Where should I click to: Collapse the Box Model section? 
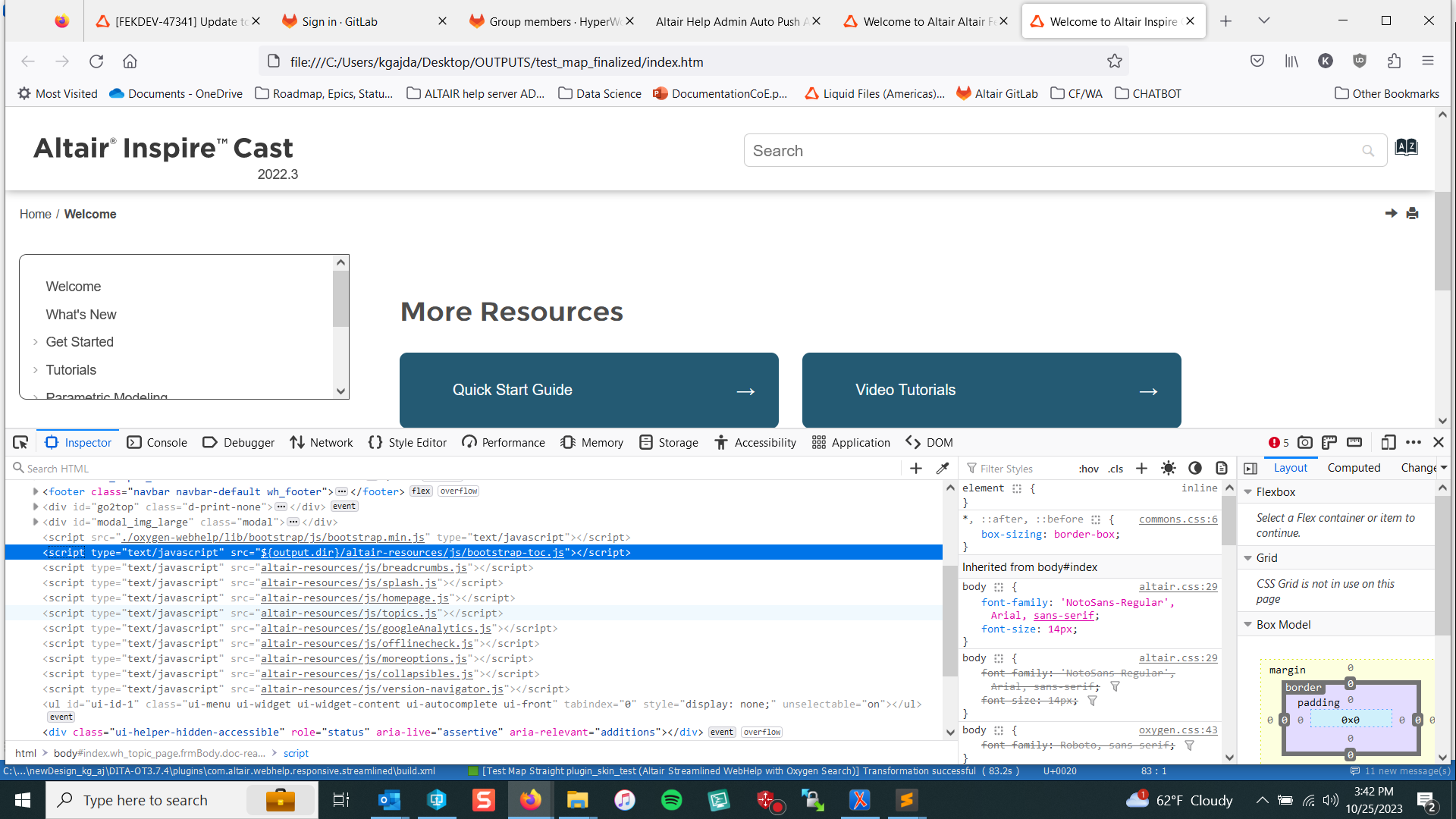point(1247,625)
